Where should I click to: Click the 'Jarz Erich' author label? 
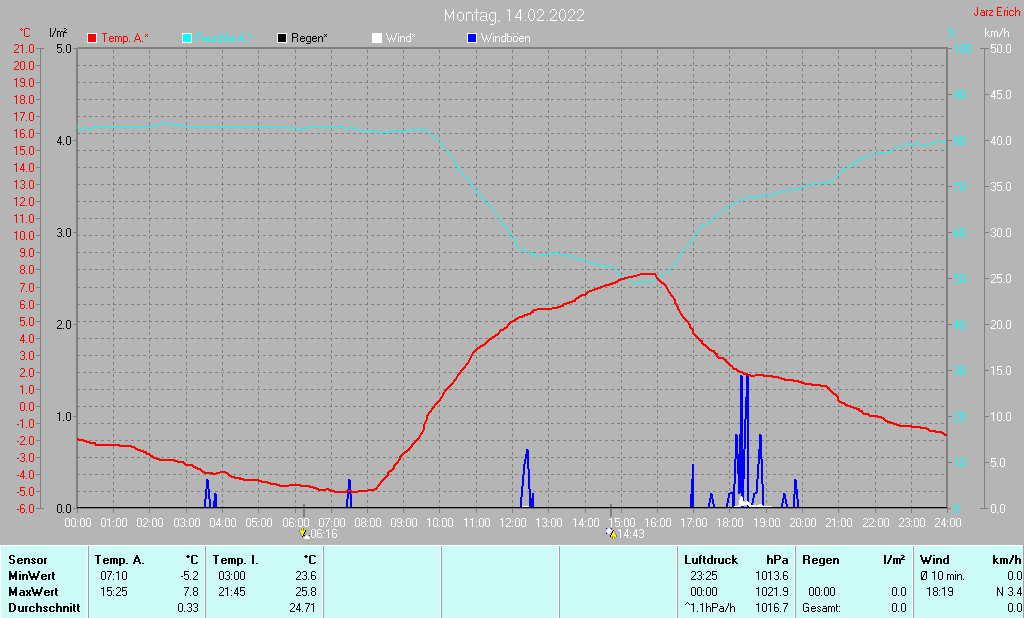(x=997, y=12)
